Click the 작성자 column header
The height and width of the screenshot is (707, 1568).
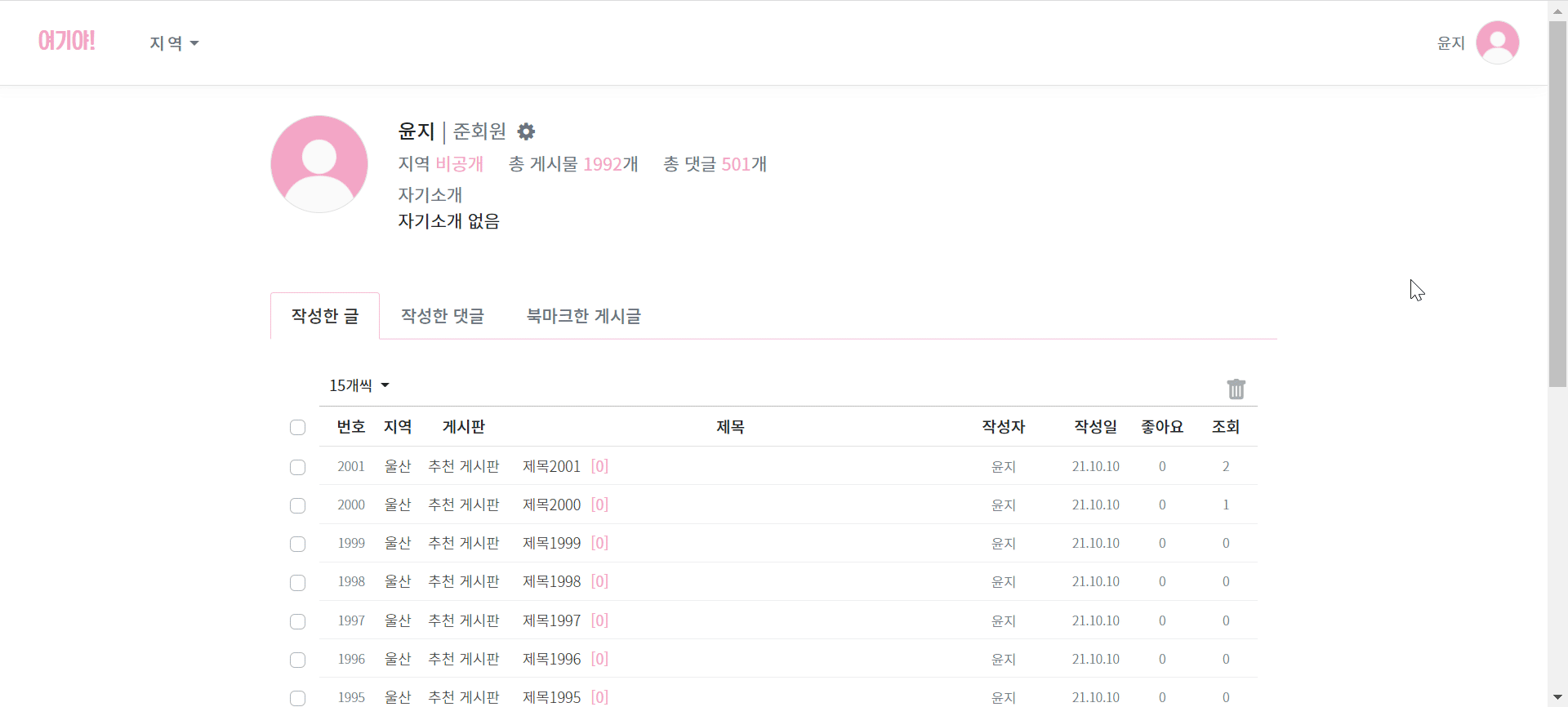[x=1004, y=427]
